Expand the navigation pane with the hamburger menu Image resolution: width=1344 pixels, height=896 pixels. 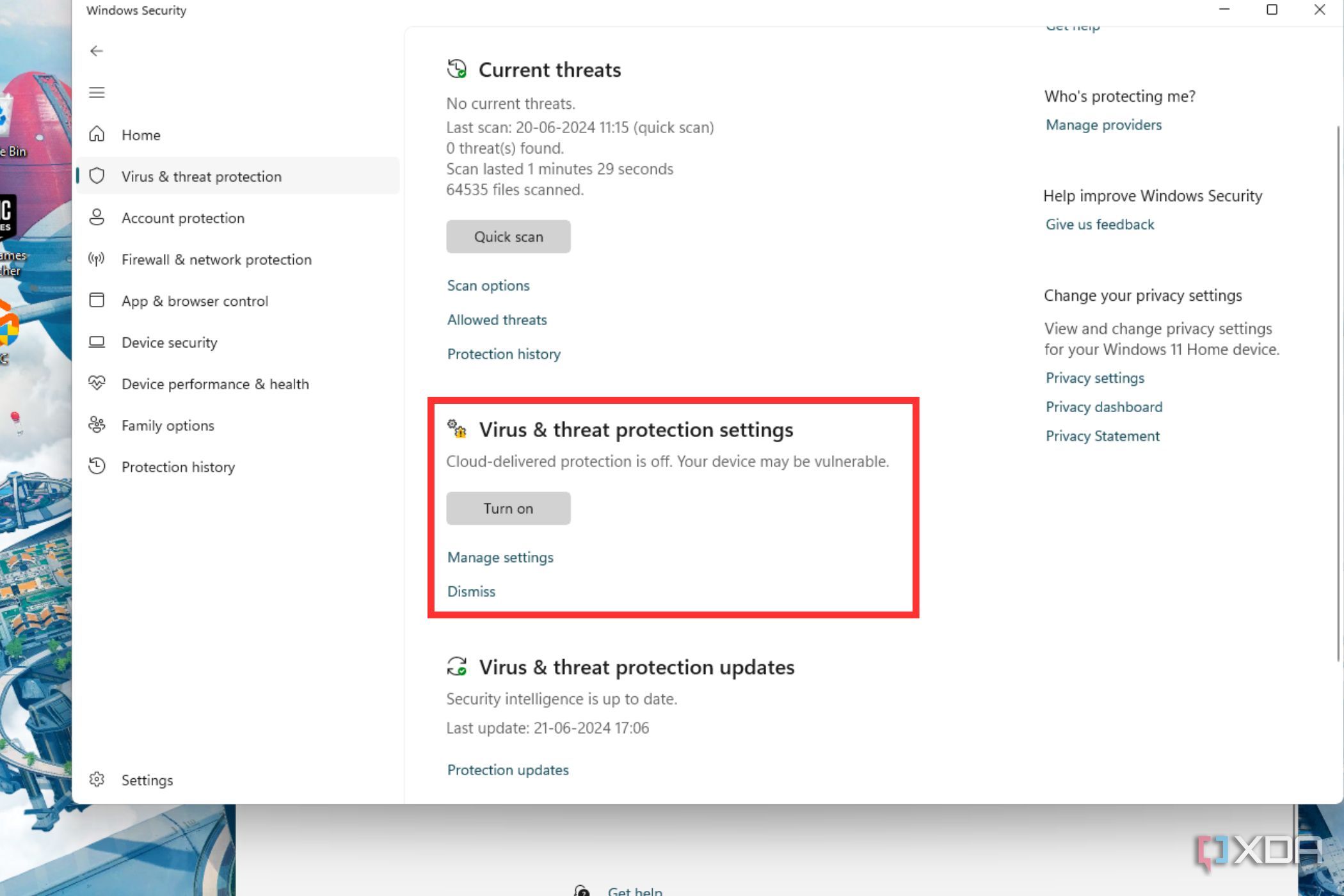click(96, 92)
